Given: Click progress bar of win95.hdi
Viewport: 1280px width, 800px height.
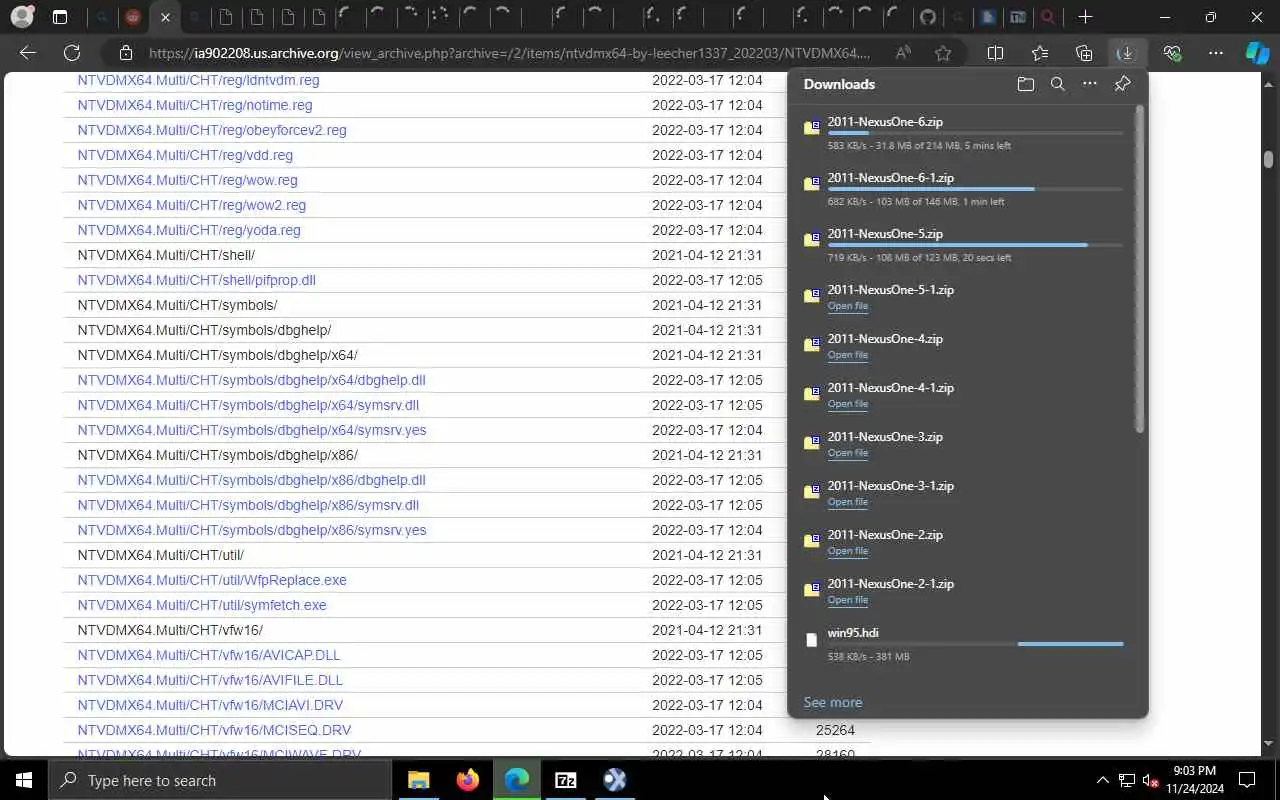Looking at the screenshot, I should (975, 644).
